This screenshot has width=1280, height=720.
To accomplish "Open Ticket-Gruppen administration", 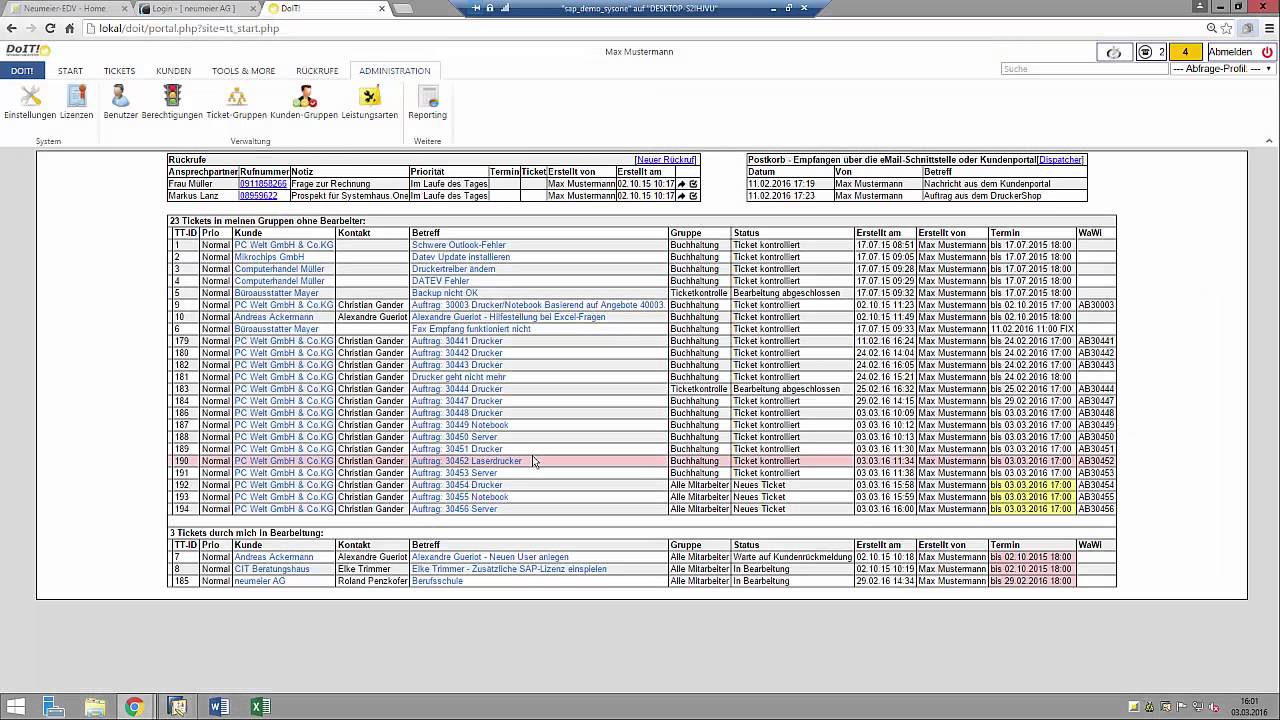I will (237, 98).
